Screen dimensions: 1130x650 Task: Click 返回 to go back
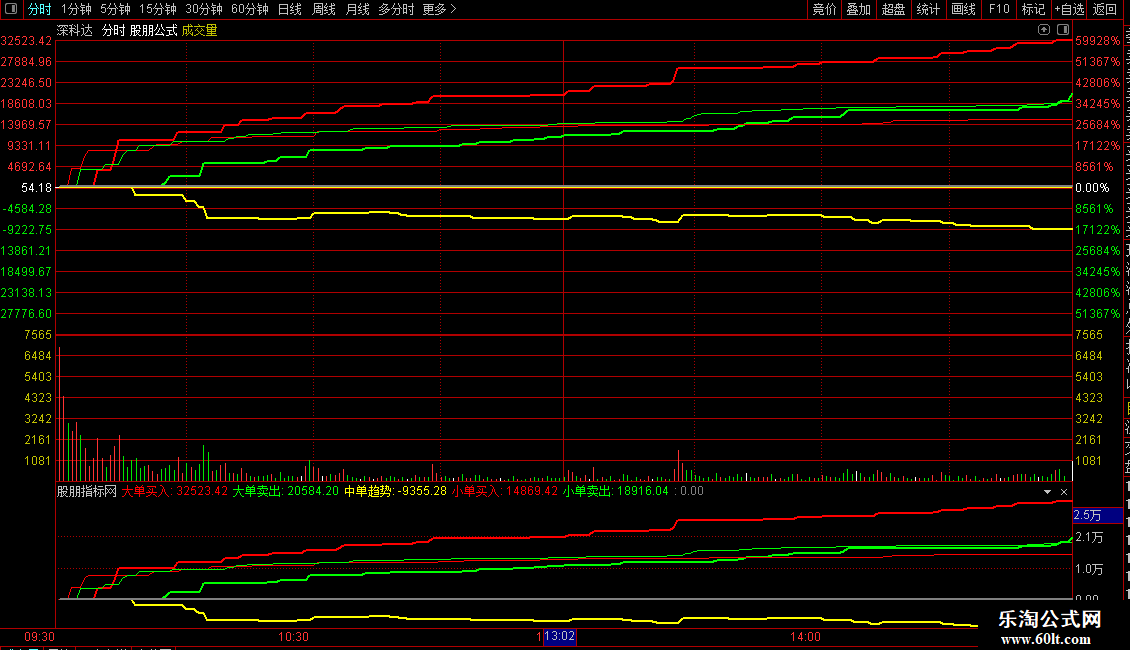pyautogui.click(x=1104, y=9)
